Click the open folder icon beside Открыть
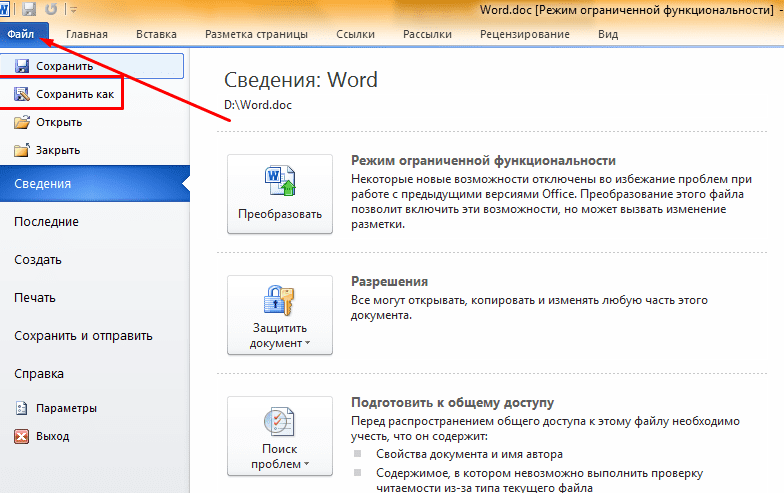 coord(22,122)
